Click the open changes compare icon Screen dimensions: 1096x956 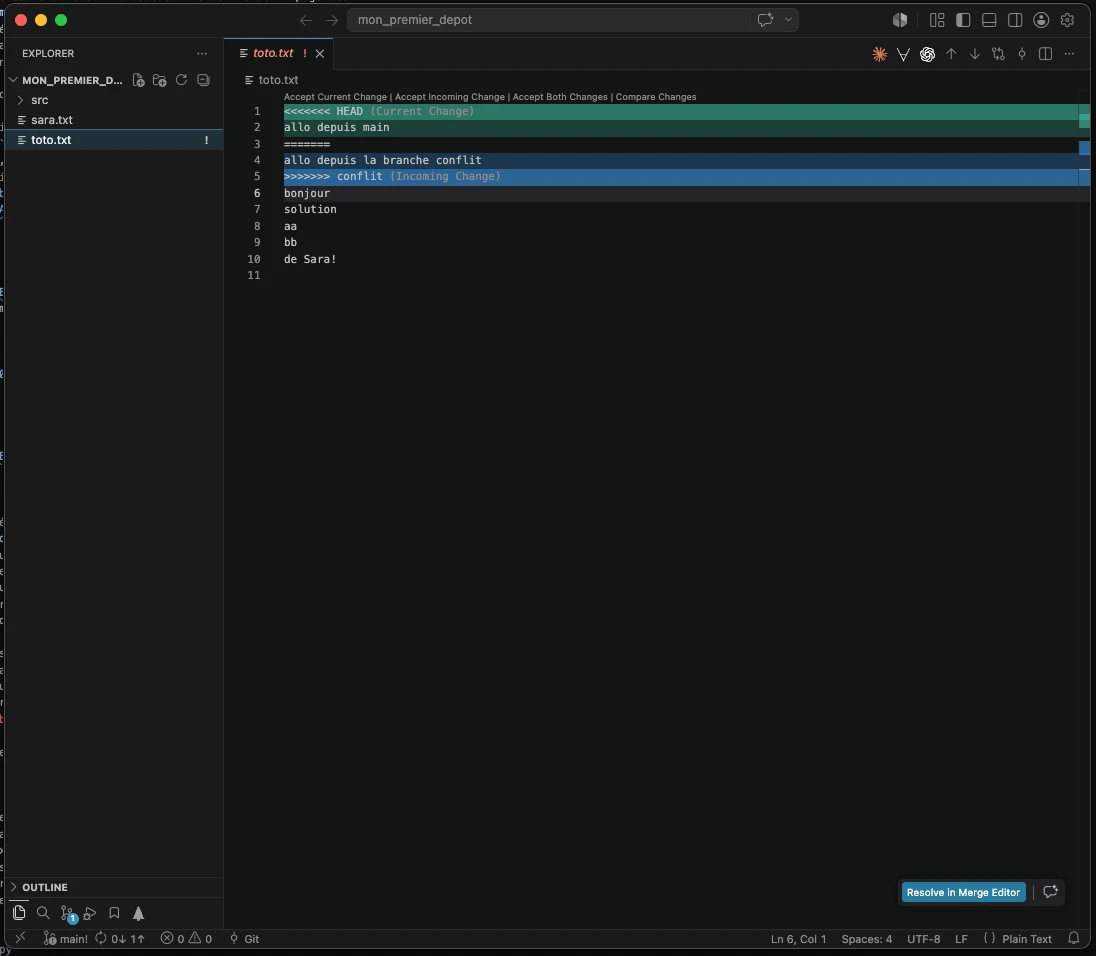[x=998, y=54]
